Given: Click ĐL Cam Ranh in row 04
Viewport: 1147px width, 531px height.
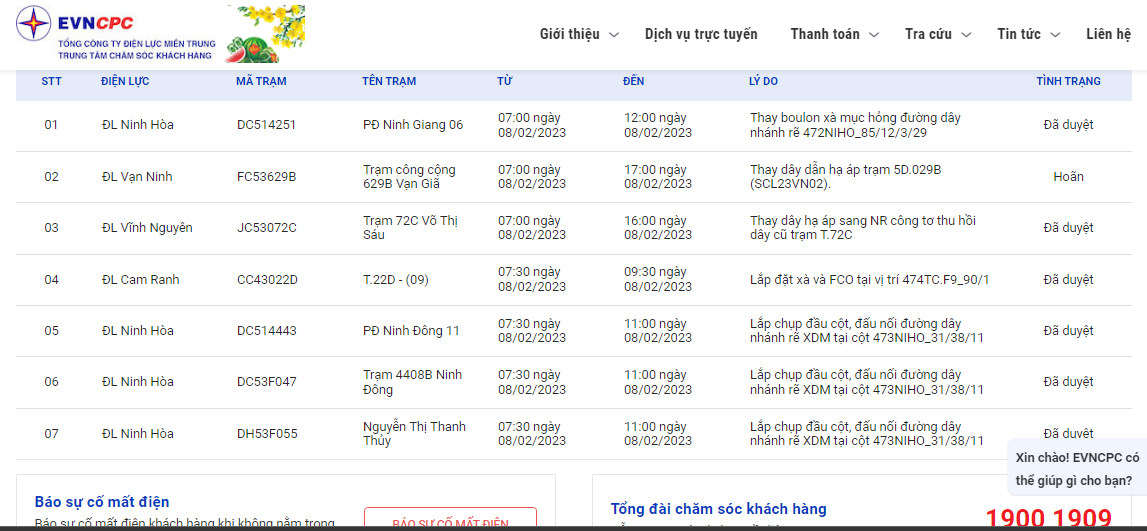Looking at the screenshot, I should (140, 280).
